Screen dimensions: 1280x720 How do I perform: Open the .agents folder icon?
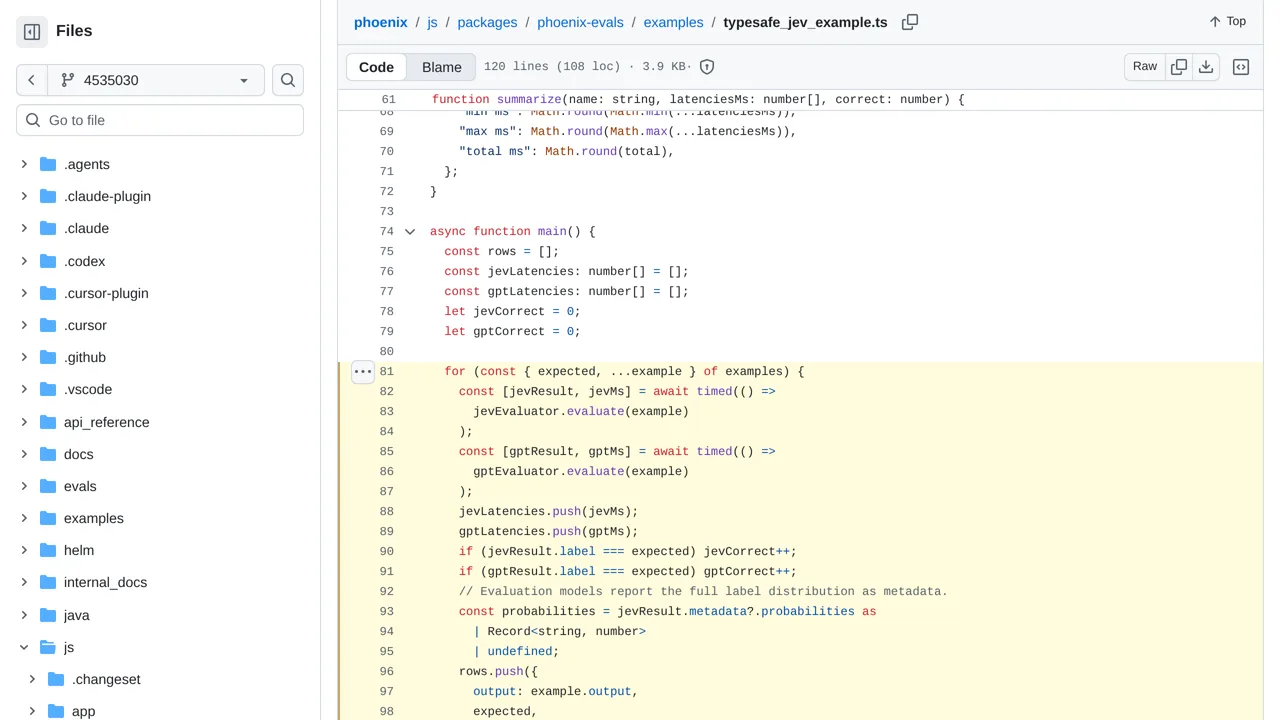coord(48,164)
